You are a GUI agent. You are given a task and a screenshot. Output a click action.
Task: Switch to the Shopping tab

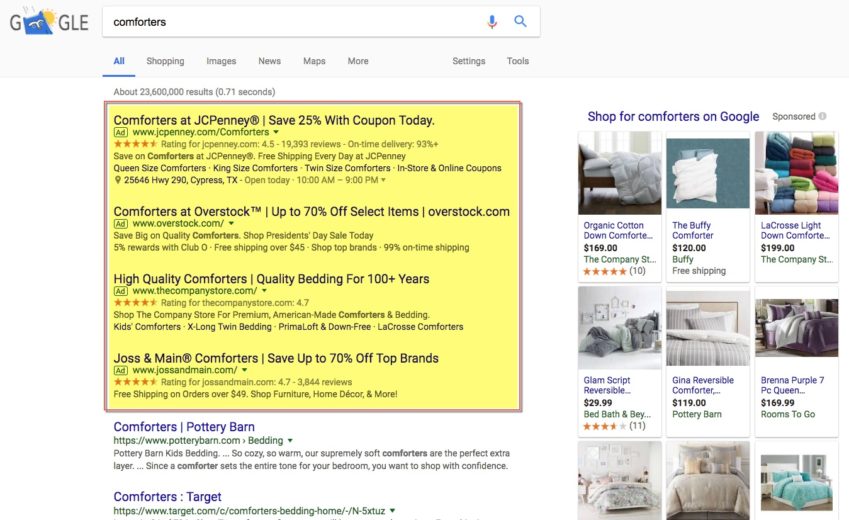coord(165,61)
